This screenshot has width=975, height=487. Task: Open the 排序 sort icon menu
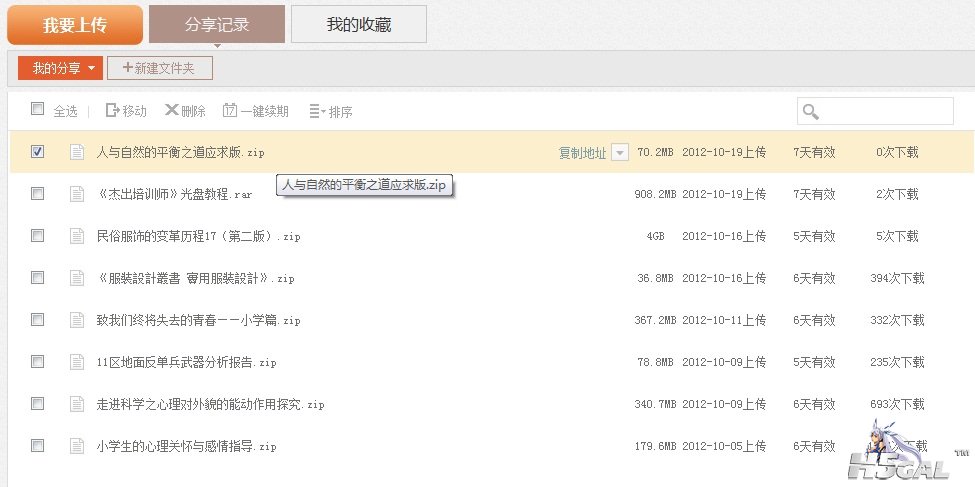(316, 112)
